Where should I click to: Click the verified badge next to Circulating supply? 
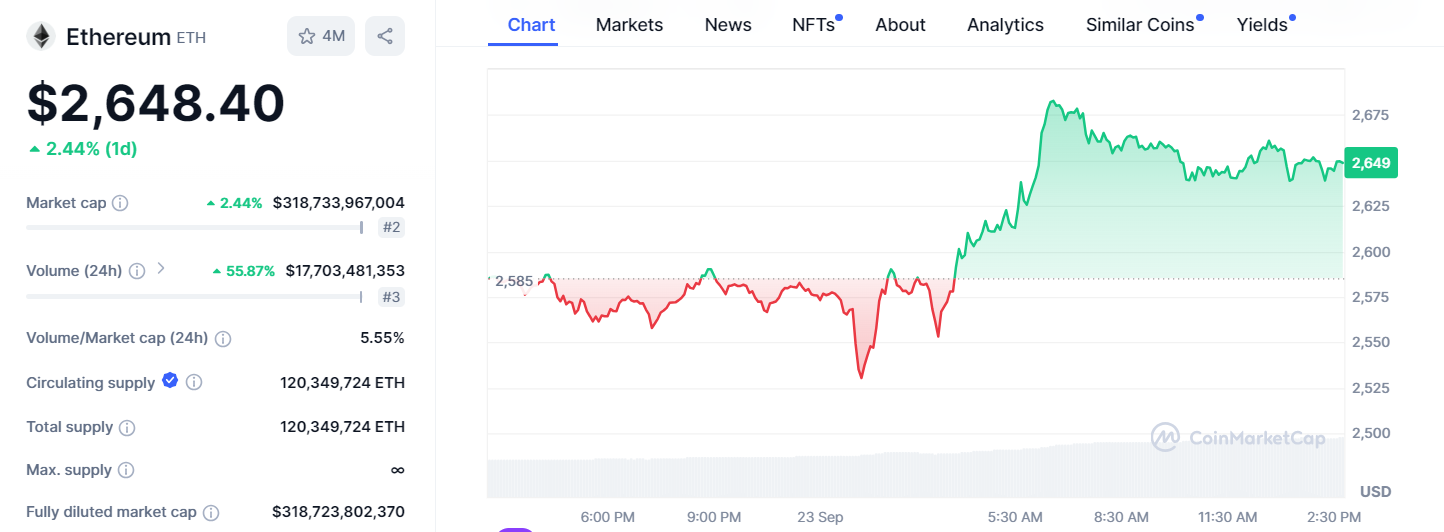[x=170, y=380]
